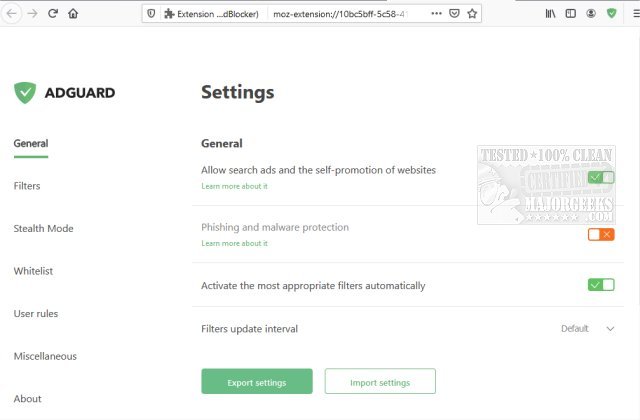Save page to Pocket

click(x=454, y=14)
